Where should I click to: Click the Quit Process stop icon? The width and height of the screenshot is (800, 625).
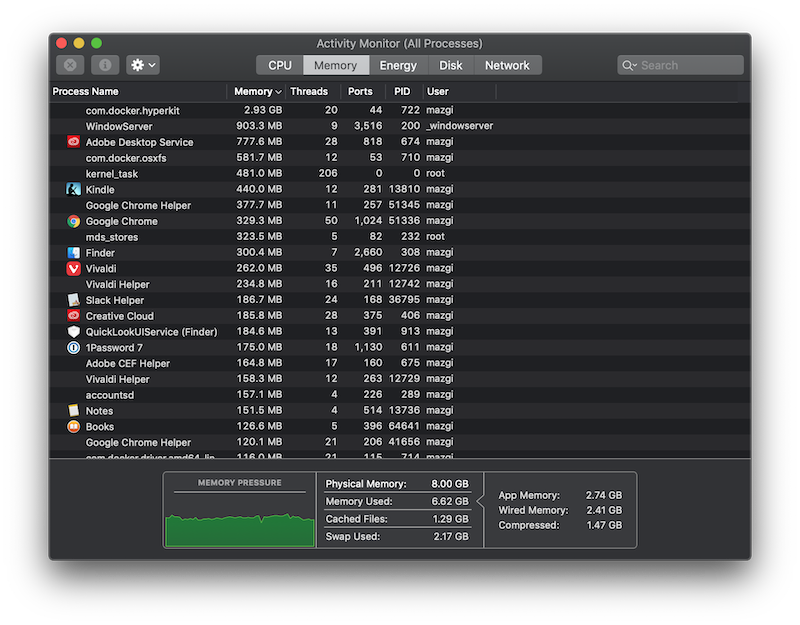tap(70, 65)
